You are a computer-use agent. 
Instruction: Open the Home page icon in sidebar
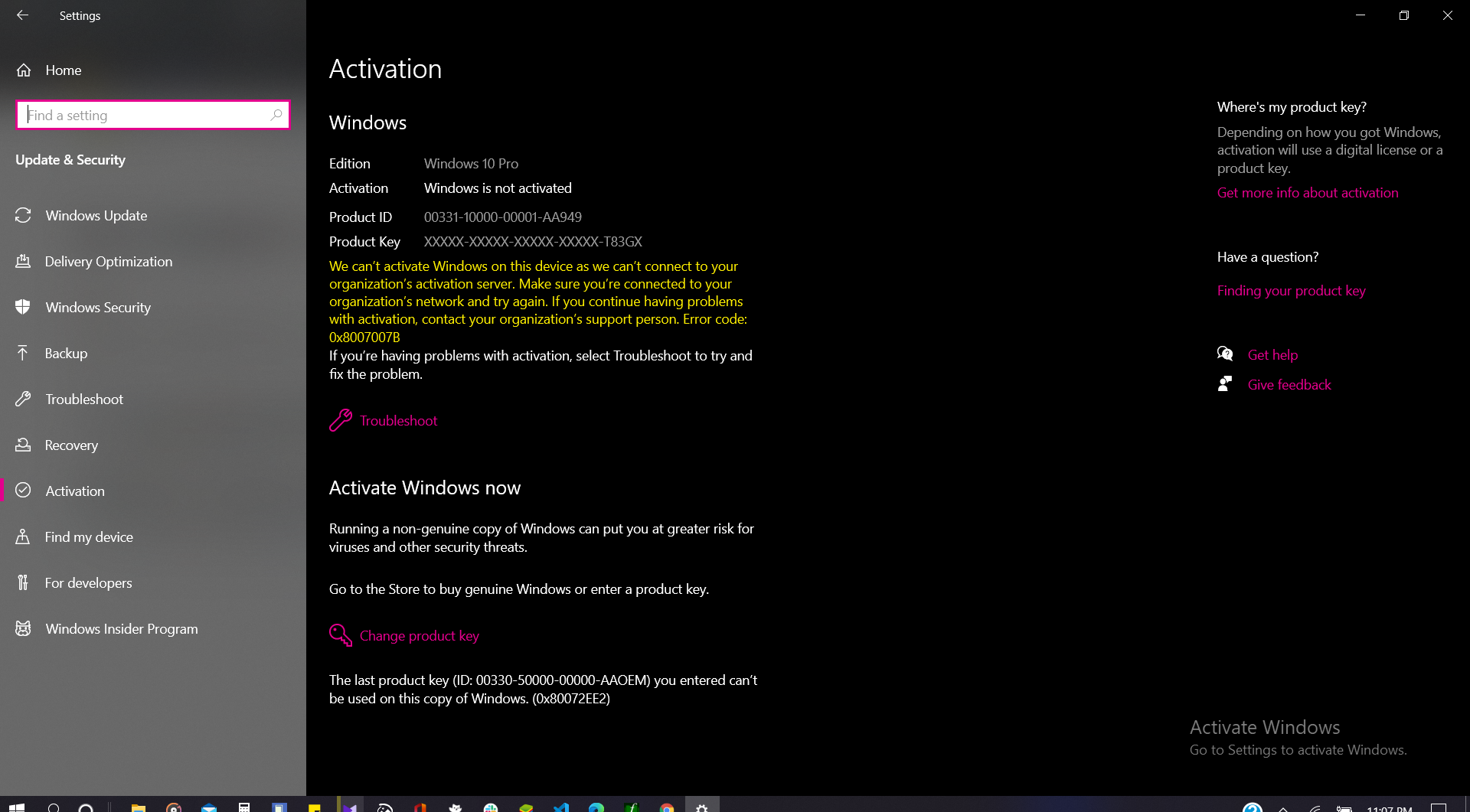pos(24,70)
